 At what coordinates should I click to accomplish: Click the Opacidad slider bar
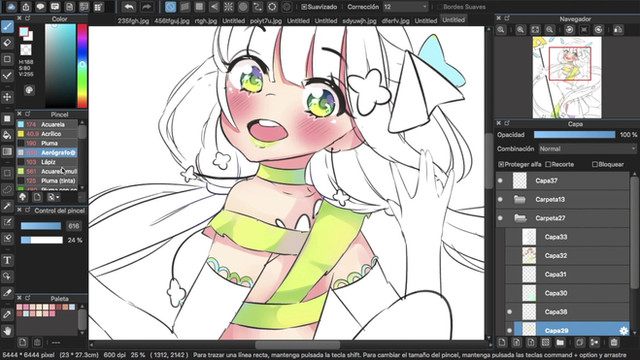click(x=574, y=135)
